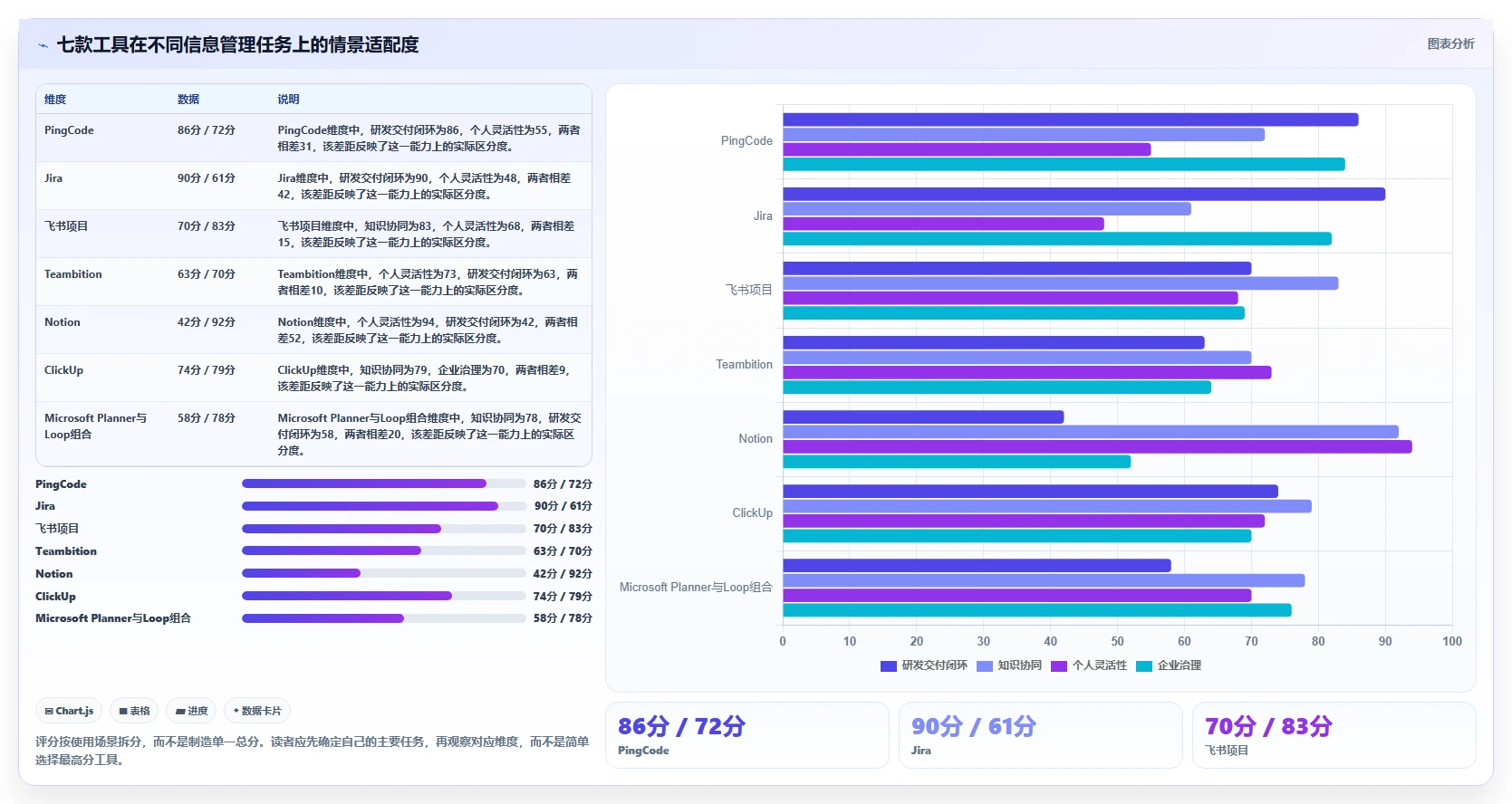Screen dimensions: 1512x804
Task: Click the Teambition label on chart axis
Action: click(744, 364)
